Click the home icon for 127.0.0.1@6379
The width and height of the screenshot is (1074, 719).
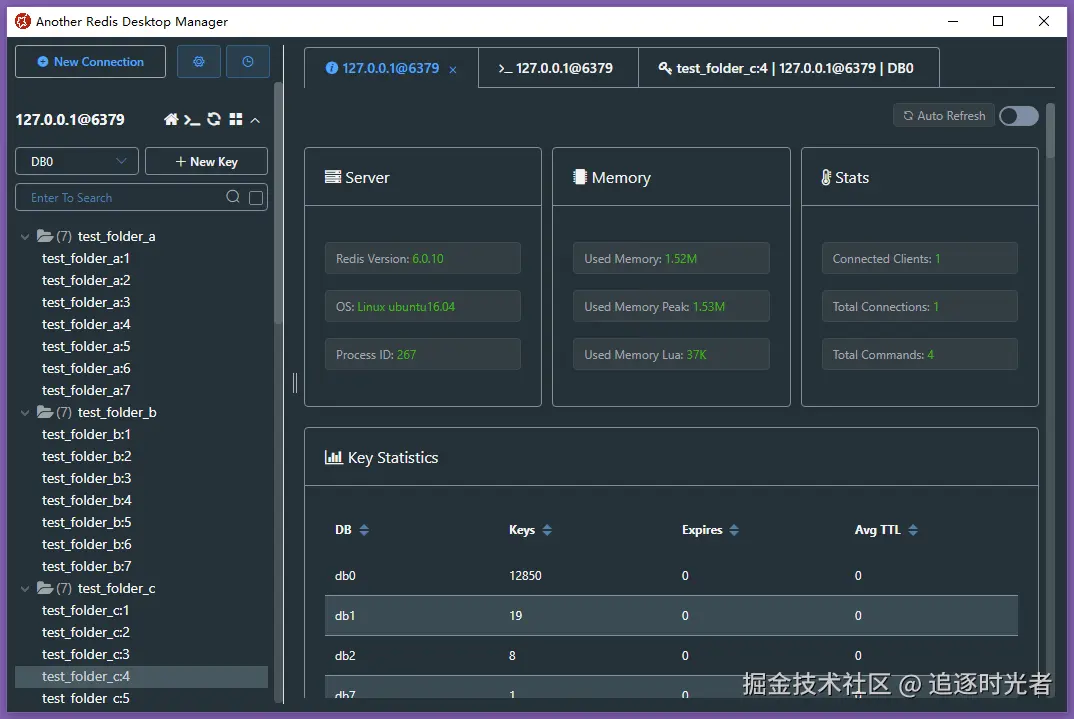(171, 120)
